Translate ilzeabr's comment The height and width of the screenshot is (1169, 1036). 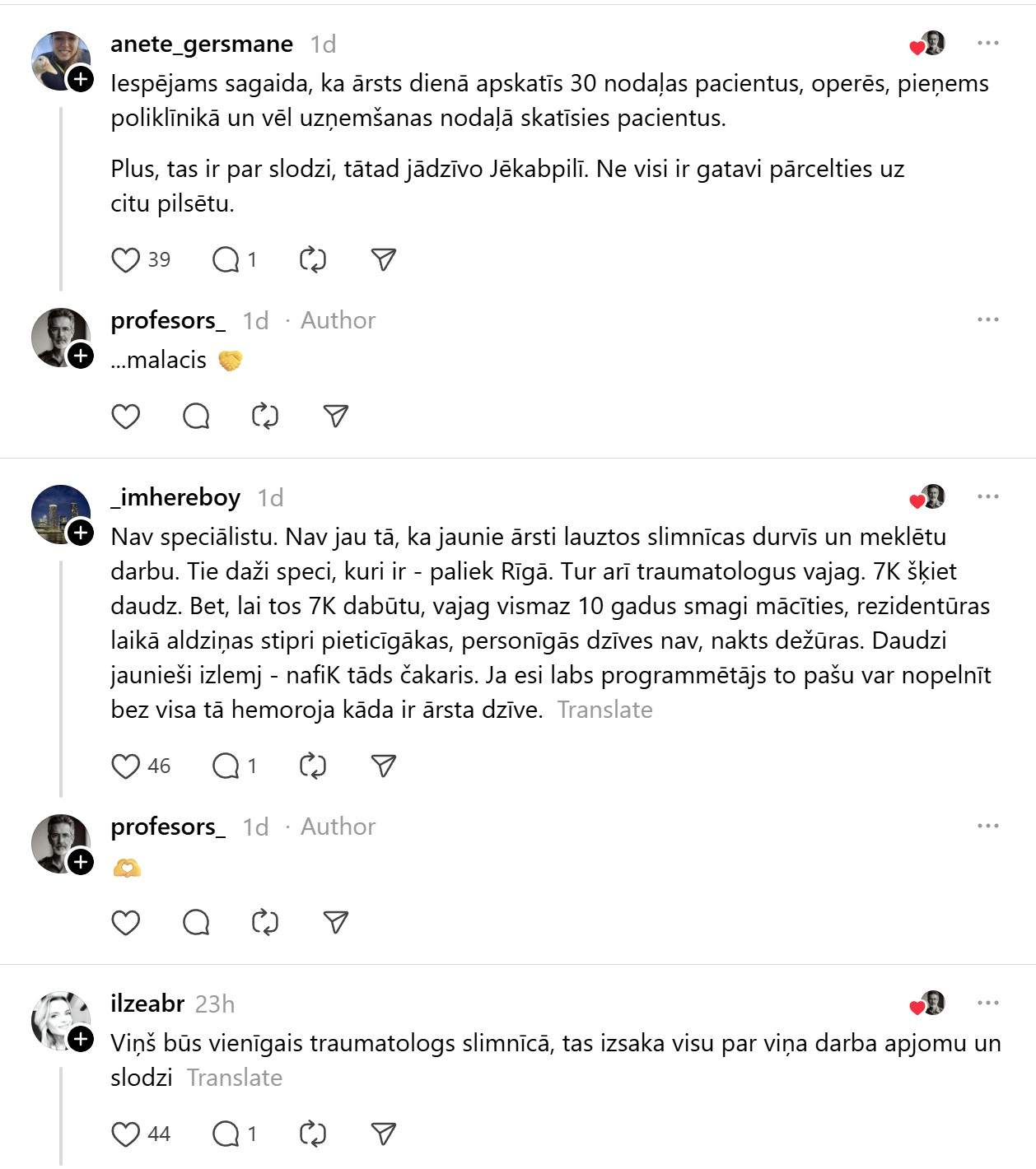coord(235,1078)
